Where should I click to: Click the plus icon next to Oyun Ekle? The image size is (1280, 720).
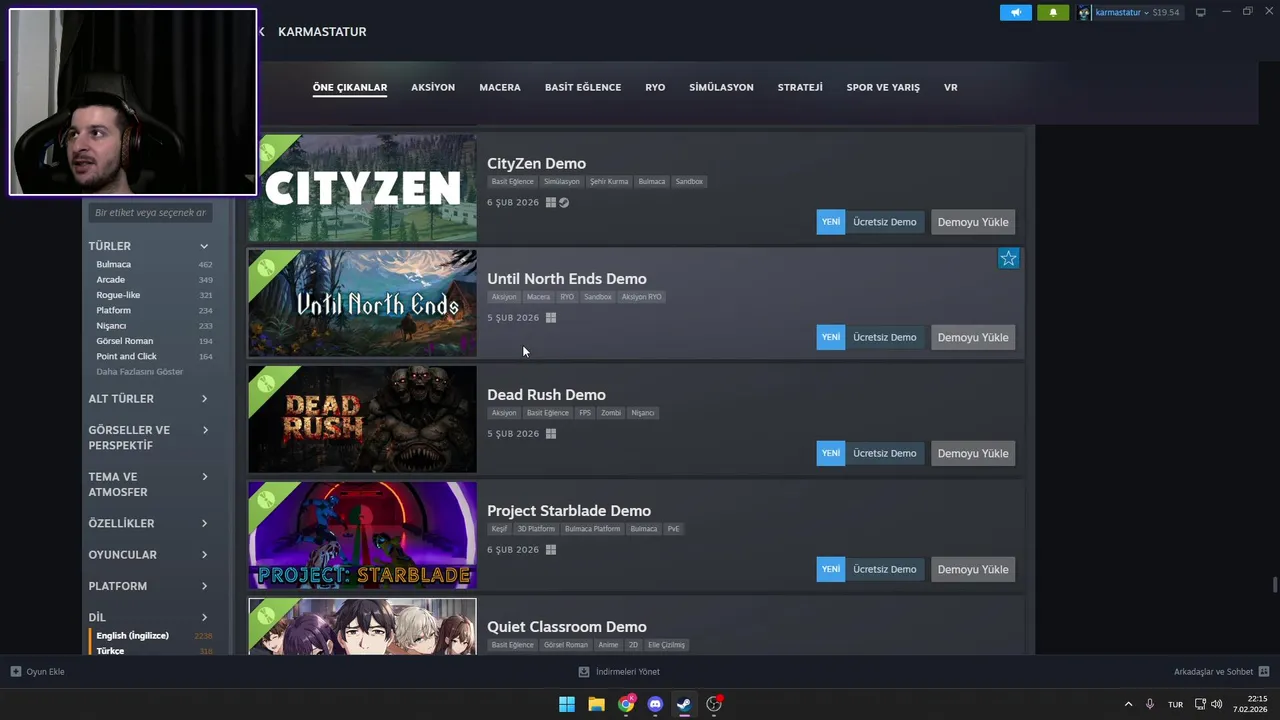(15, 672)
